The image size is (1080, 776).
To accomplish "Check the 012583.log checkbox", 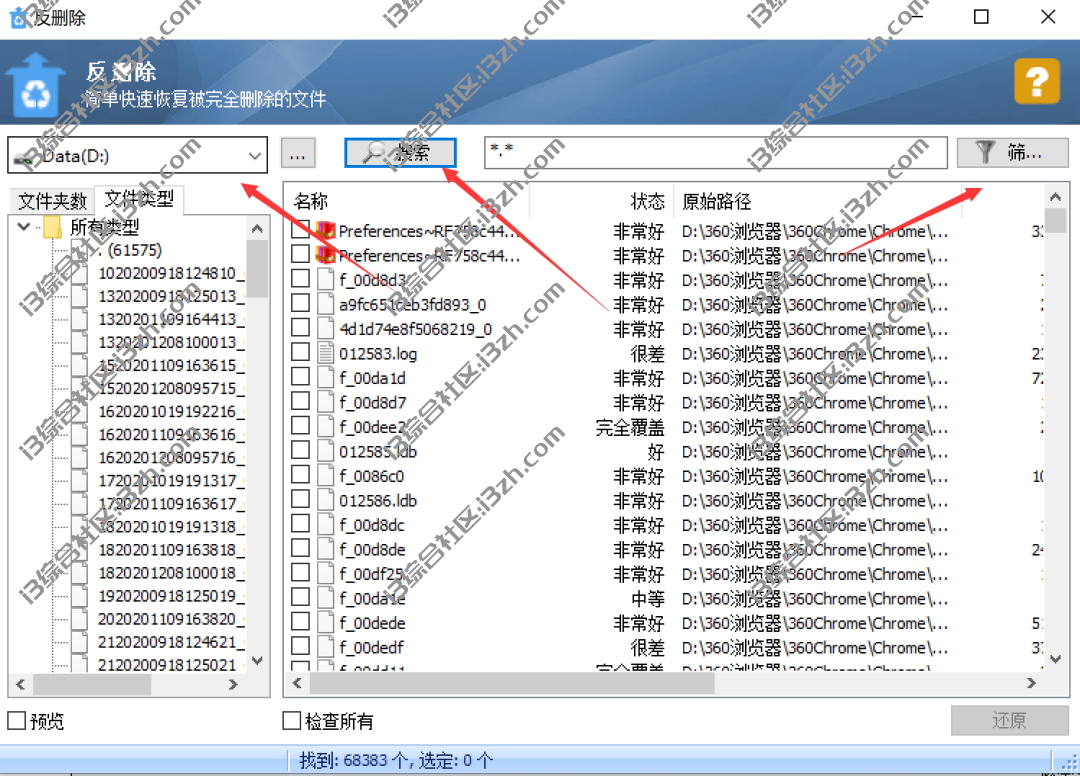I will (x=300, y=352).
